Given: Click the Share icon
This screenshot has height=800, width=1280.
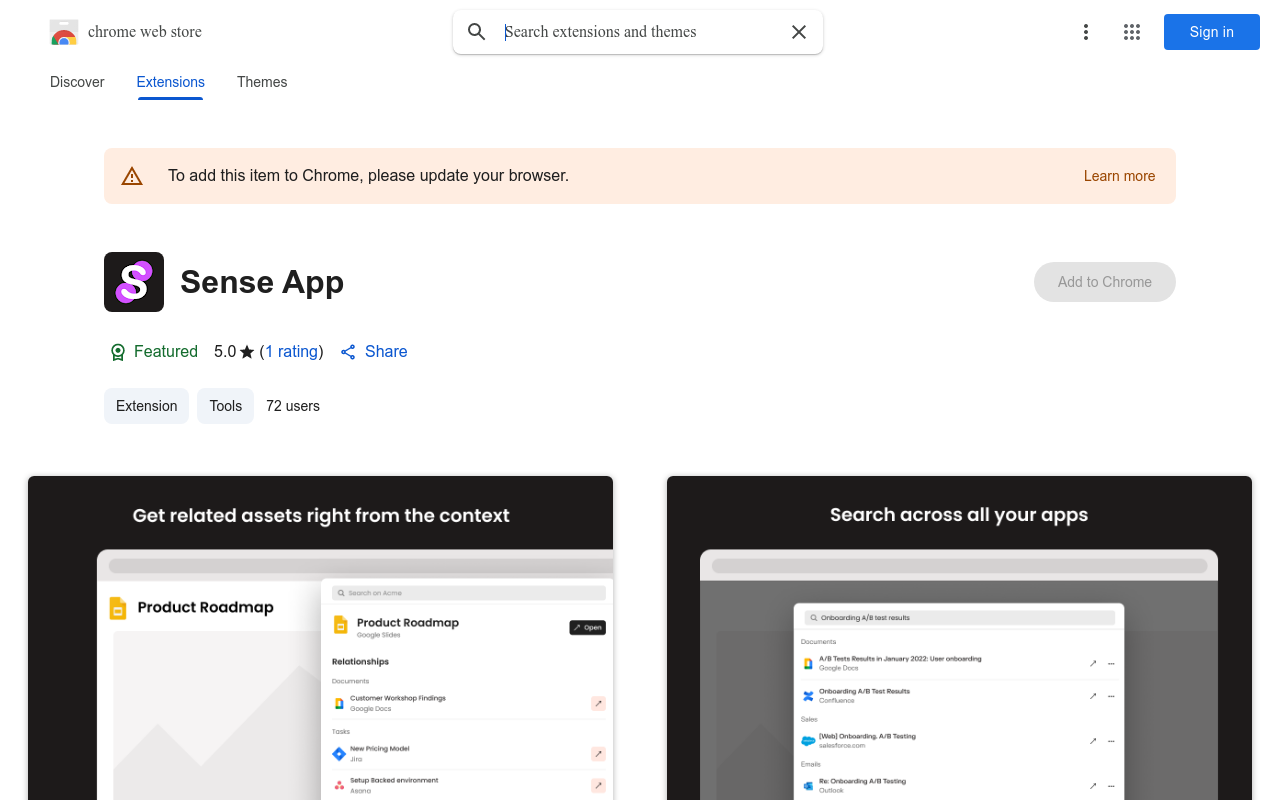Looking at the screenshot, I should pos(348,352).
